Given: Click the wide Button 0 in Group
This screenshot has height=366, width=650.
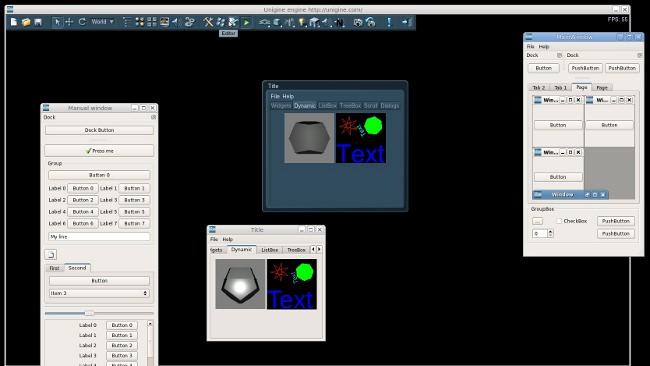Looking at the screenshot, I should point(99,175).
